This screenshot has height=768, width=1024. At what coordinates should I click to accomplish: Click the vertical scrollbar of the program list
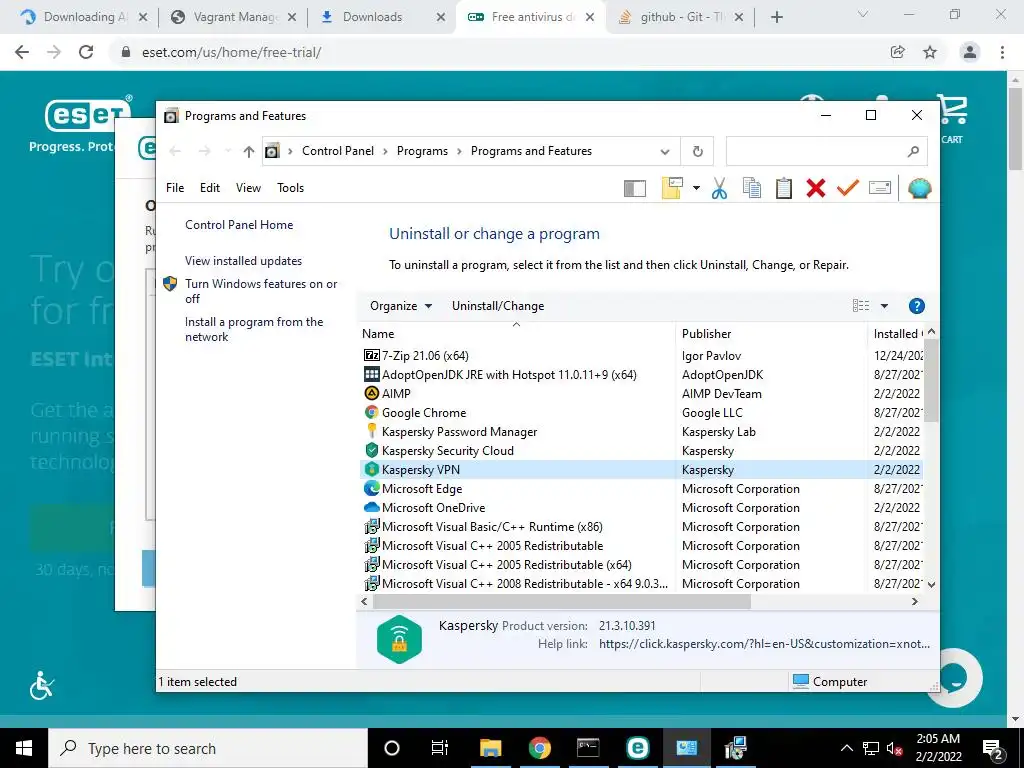pyautogui.click(x=931, y=380)
